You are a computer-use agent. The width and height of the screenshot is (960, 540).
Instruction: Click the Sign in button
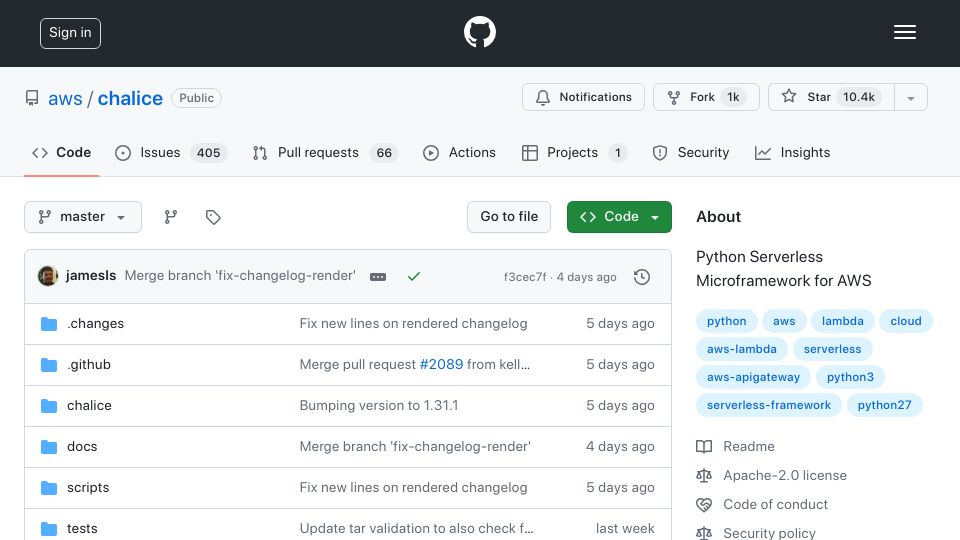70,33
